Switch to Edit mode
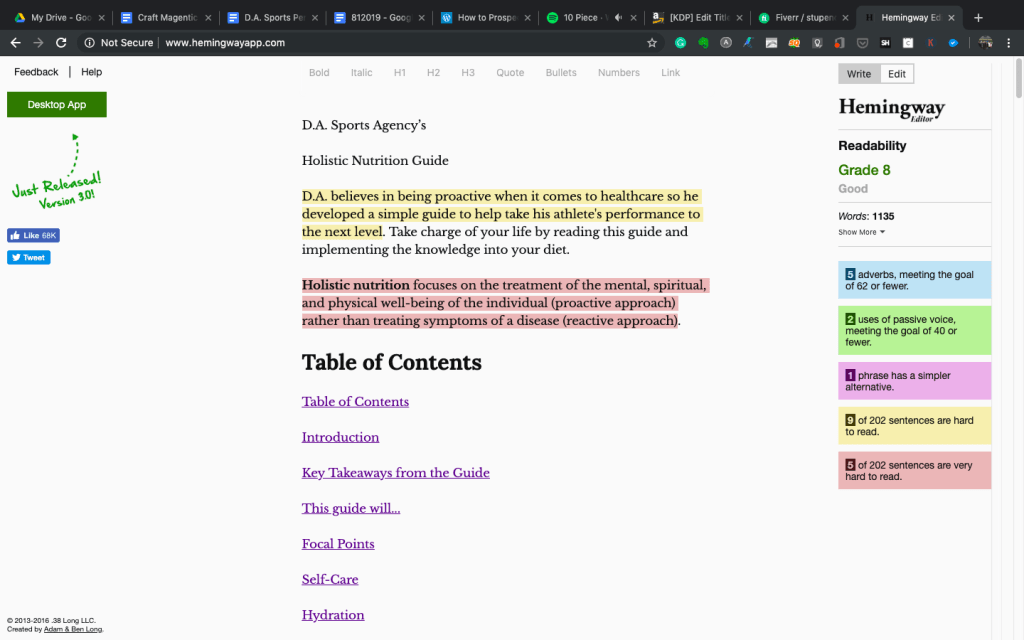 (x=897, y=74)
